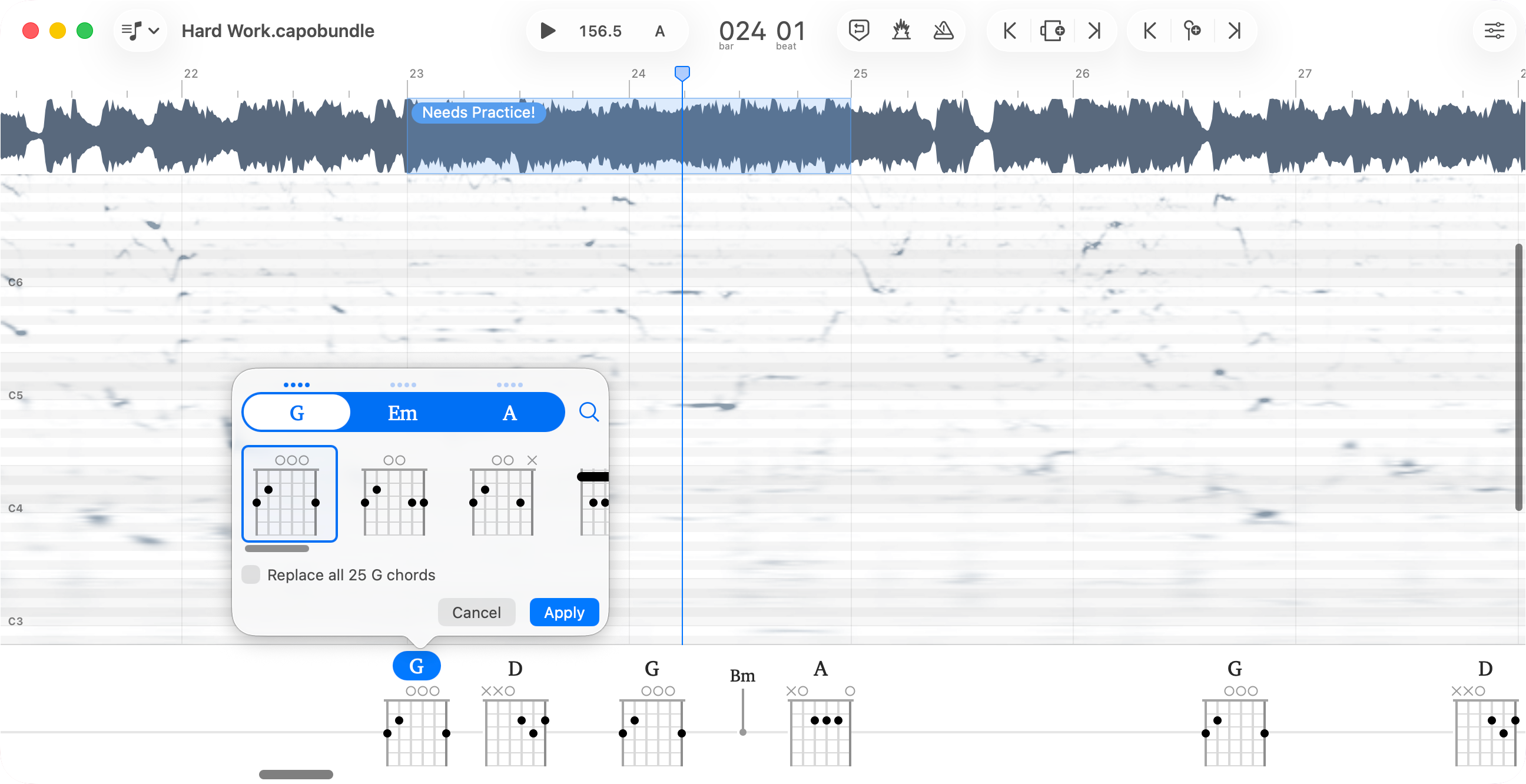Select the Em chord segment in the popover
The image size is (1526, 784).
pos(402,412)
